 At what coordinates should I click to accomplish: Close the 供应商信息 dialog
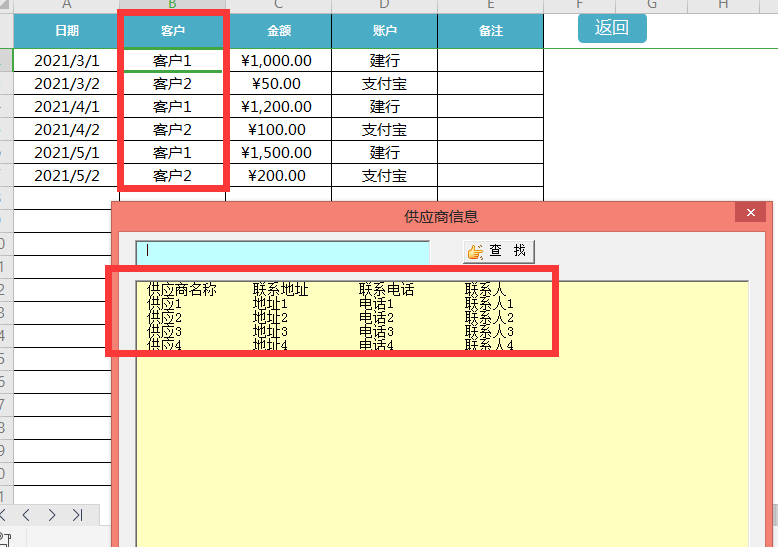(751, 212)
